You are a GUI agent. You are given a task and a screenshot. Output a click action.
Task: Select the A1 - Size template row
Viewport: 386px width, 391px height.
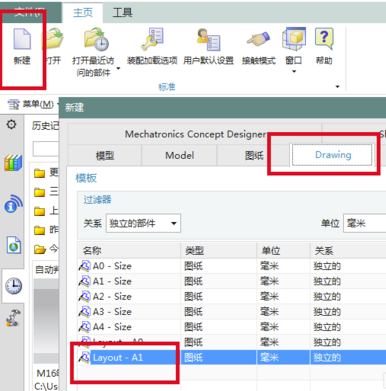[x=232, y=281]
